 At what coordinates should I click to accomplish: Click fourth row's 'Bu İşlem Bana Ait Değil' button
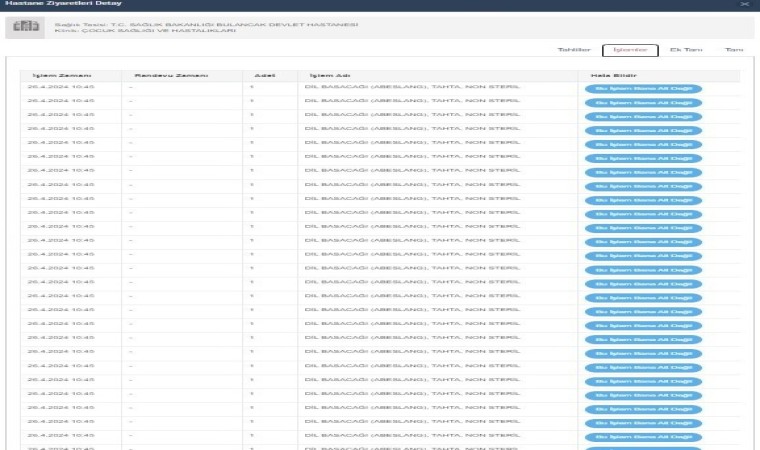click(643, 131)
